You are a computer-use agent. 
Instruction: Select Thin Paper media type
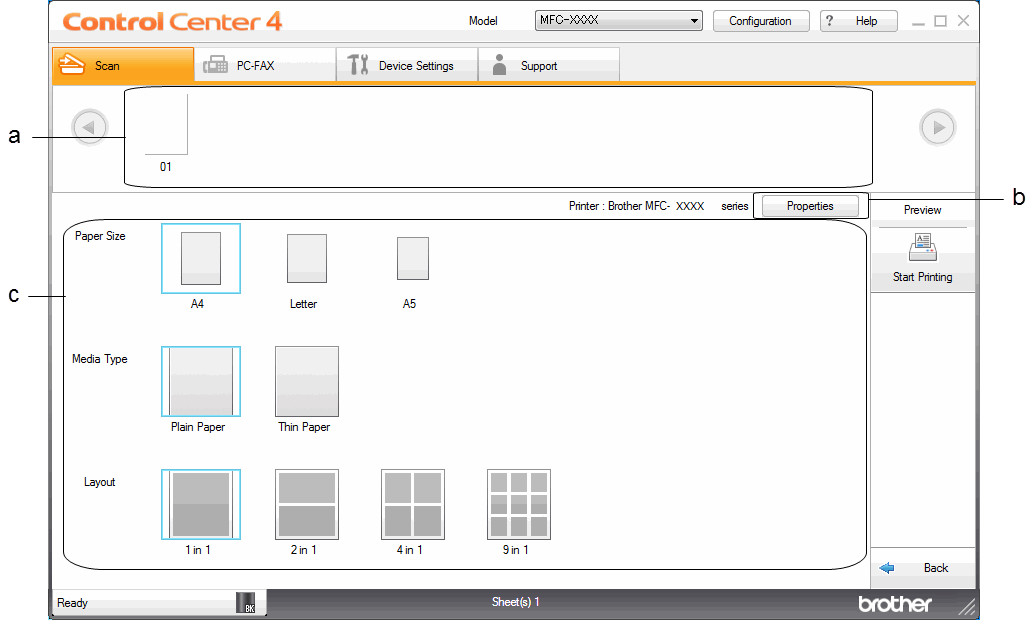(x=307, y=382)
